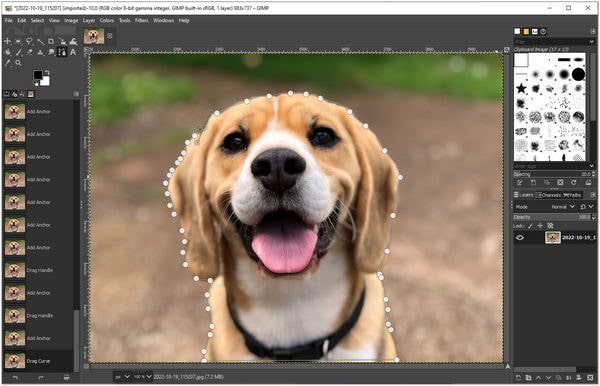Select the Paintbrush tool
The height and width of the screenshot is (386, 600).
click(18, 52)
